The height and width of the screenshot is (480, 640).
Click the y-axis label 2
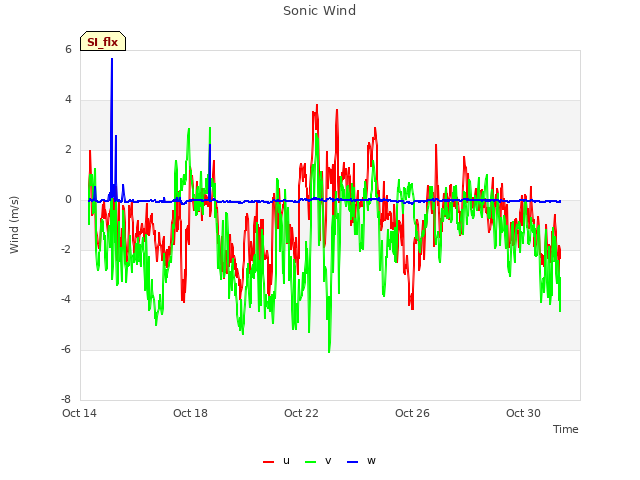click(x=68, y=150)
